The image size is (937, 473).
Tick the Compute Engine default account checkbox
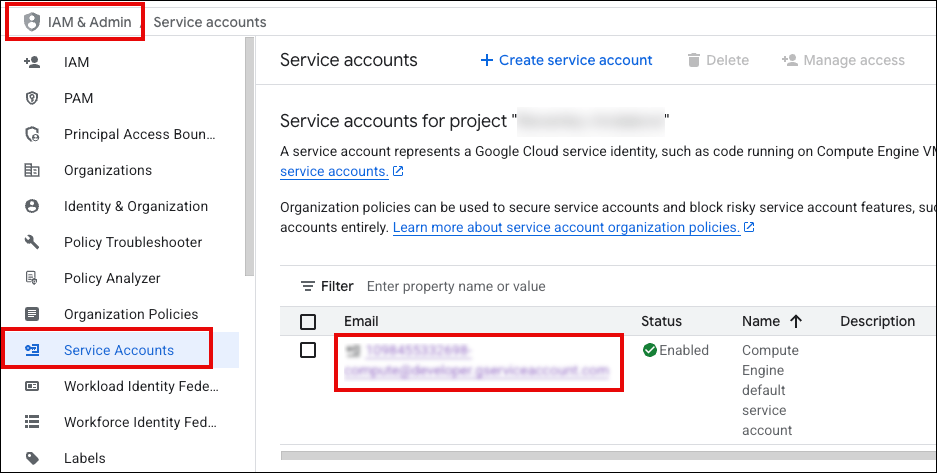click(x=308, y=350)
